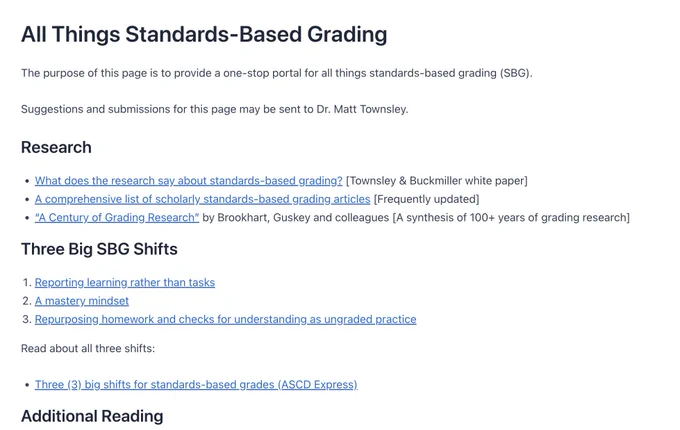
Task: Visit the A mastery mindset link
Action: pyautogui.click(x=82, y=301)
